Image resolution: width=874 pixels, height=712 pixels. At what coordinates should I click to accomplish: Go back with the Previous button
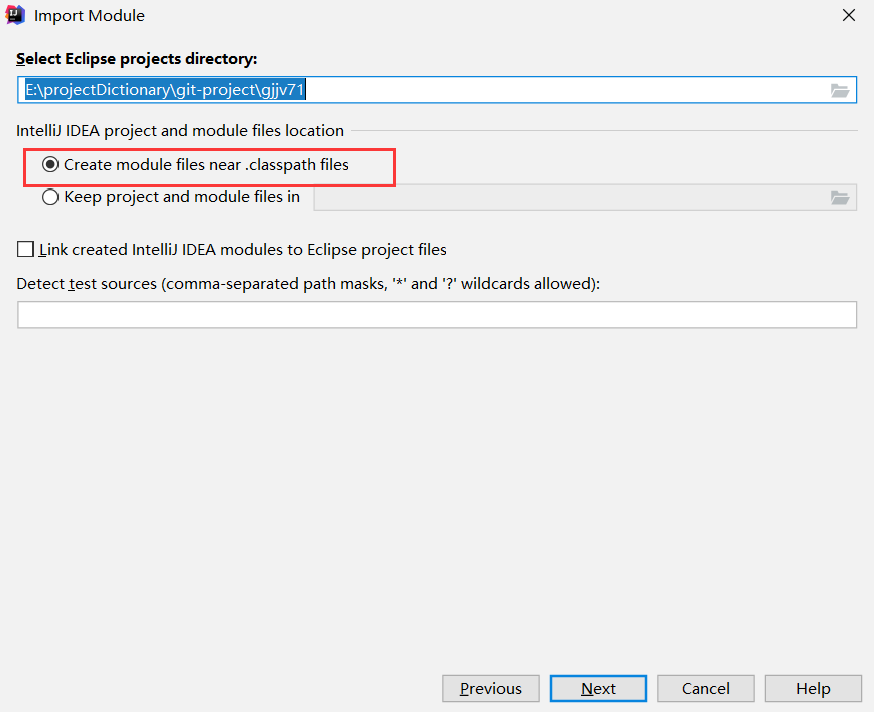click(491, 689)
